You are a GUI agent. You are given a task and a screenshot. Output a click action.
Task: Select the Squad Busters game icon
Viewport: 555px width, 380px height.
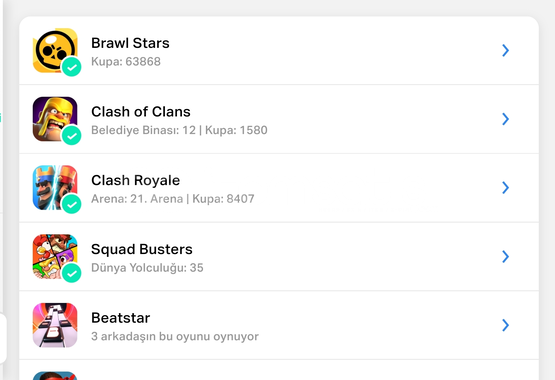pos(55,257)
